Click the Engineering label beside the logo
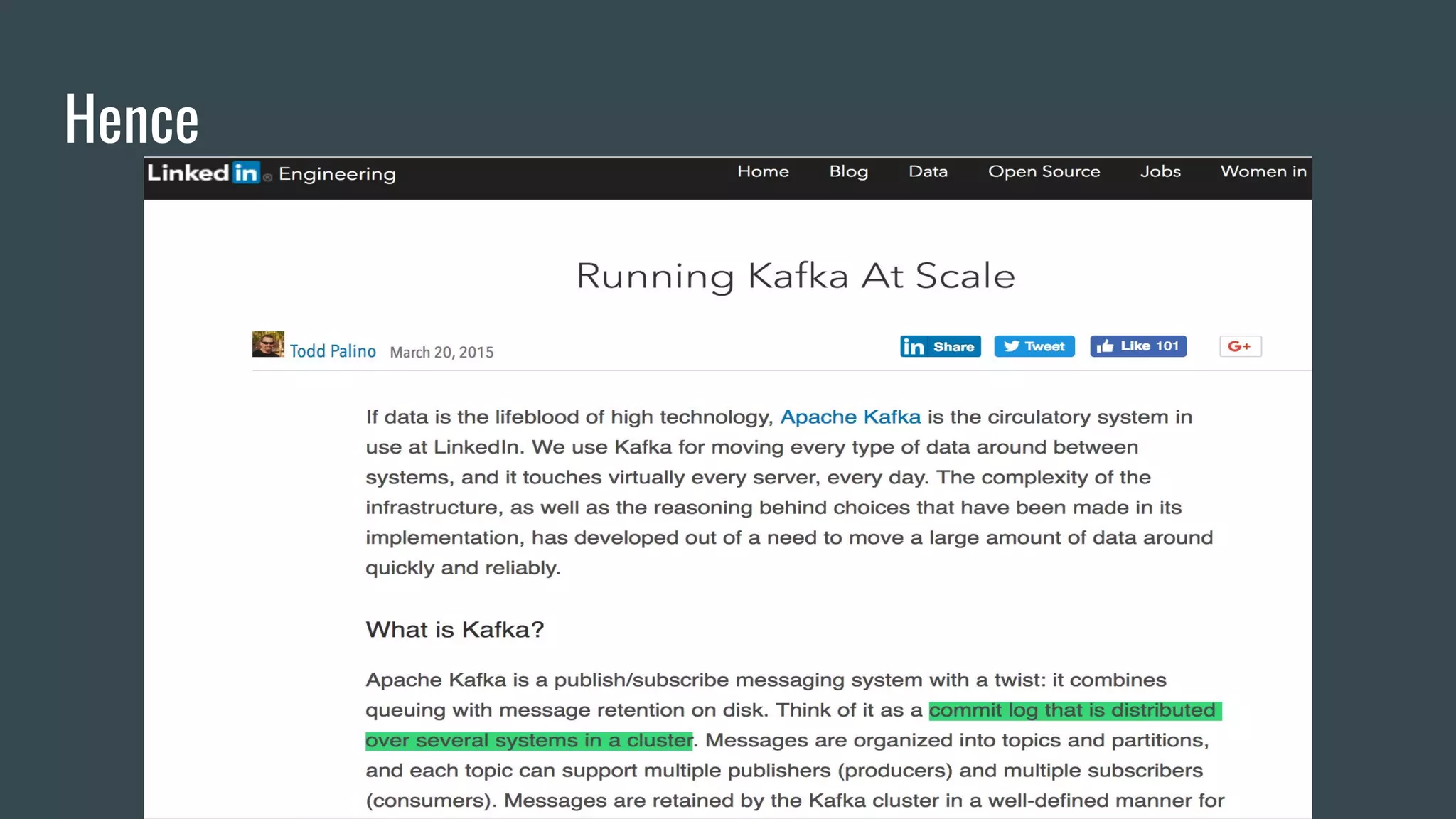This screenshot has width=1456, height=819. 337,174
